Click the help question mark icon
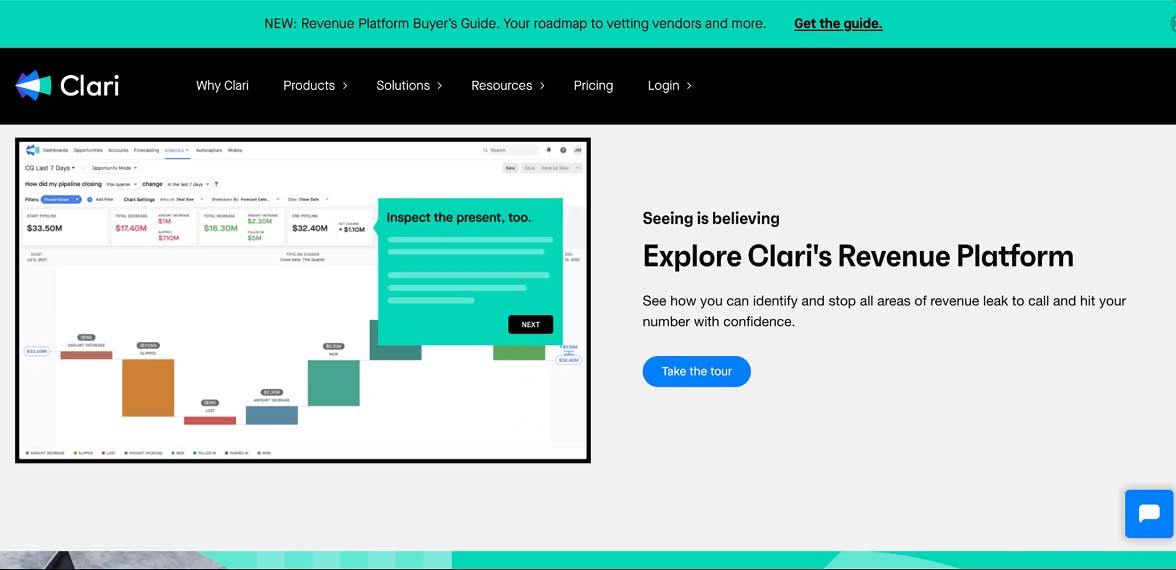The width and height of the screenshot is (1176, 570). coord(563,150)
